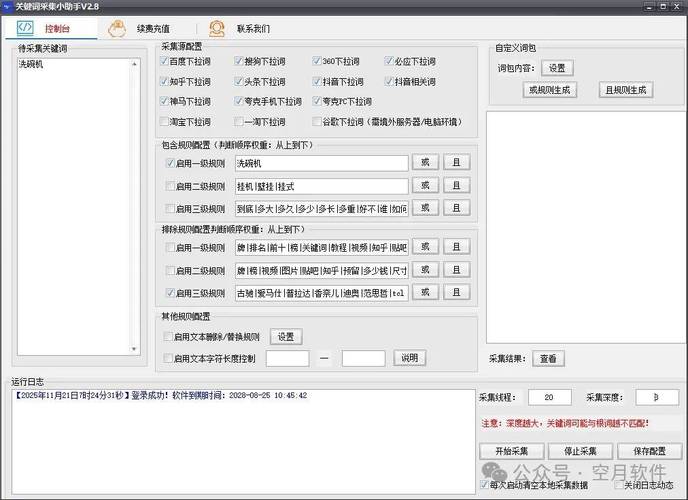Click 且 button beside 吉驰 rule

(457, 293)
